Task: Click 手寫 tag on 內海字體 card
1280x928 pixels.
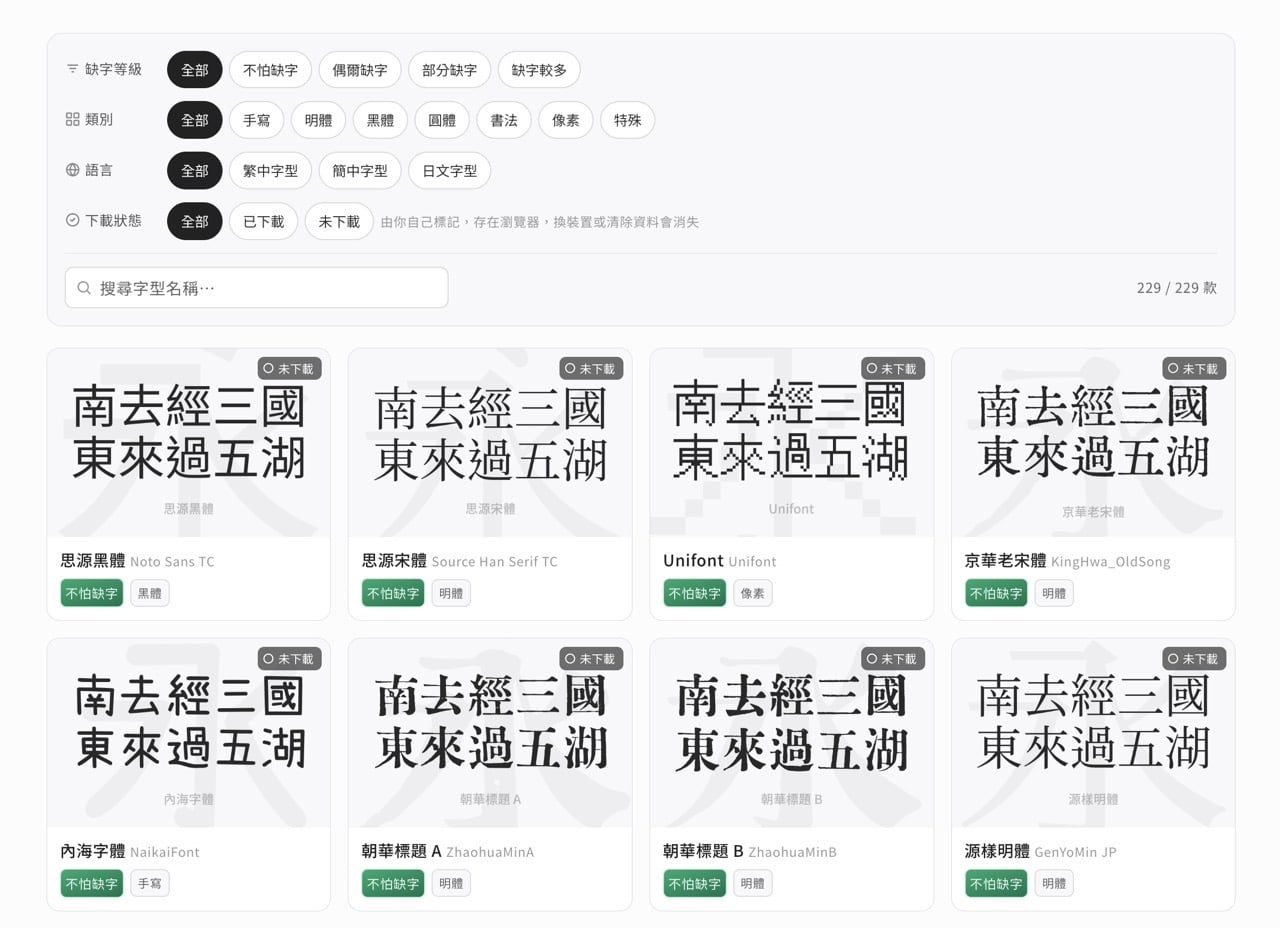Action: [150, 884]
